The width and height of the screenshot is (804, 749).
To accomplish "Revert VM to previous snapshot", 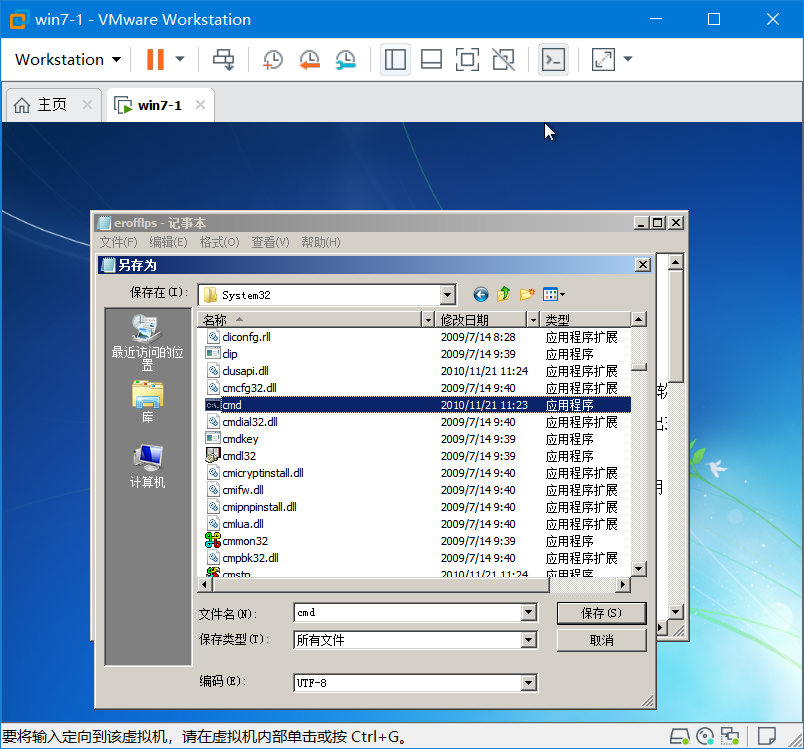I will 309,59.
